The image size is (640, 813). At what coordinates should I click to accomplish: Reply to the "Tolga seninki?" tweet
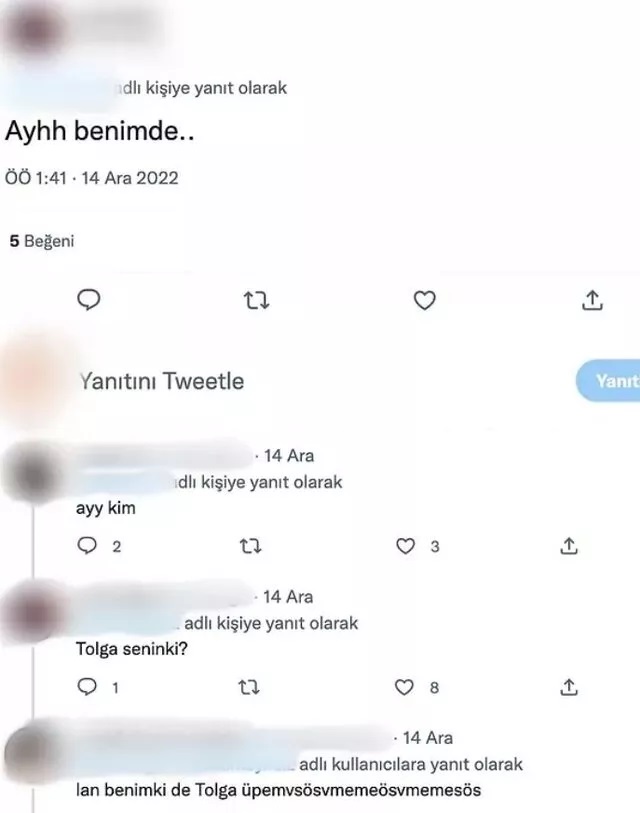[87, 686]
